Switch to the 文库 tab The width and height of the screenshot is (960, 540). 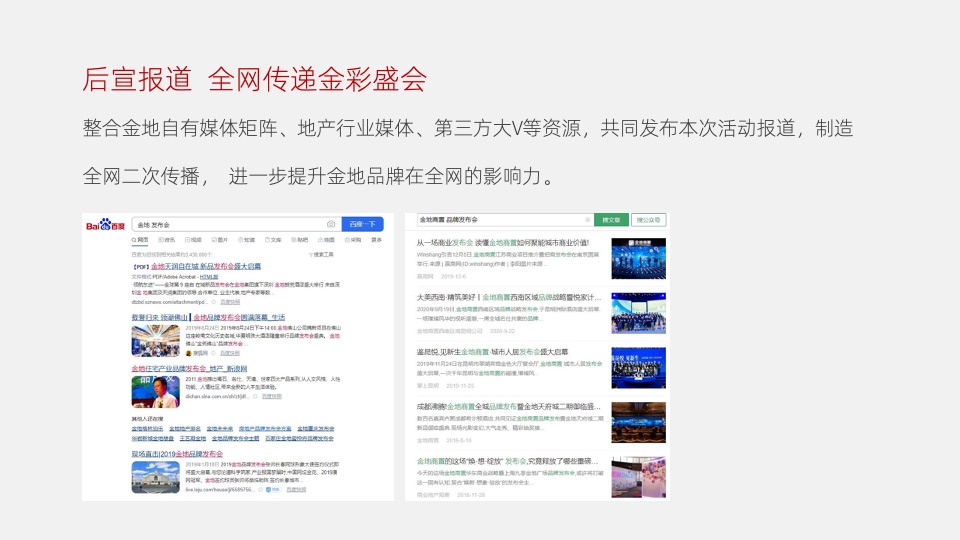click(273, 240)
